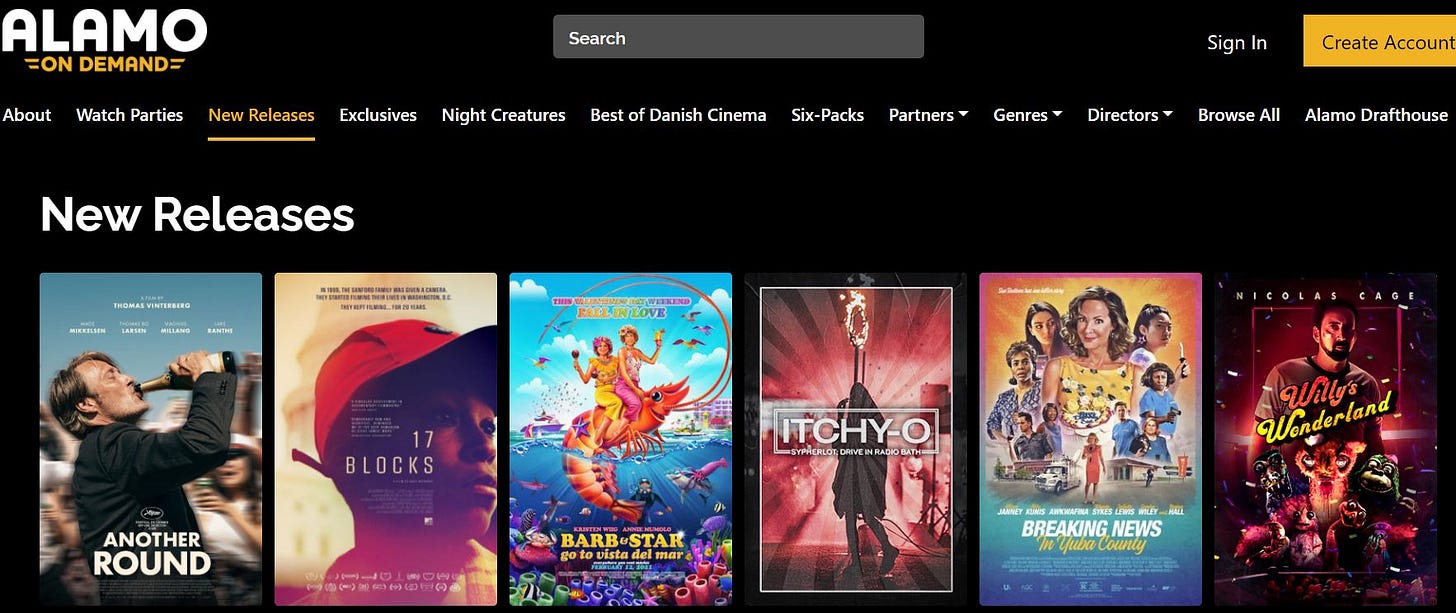Select Breaking News in Yuba County poster
The height and width of the screenshot is (613, 1456).
click(x=1091, y=439)
